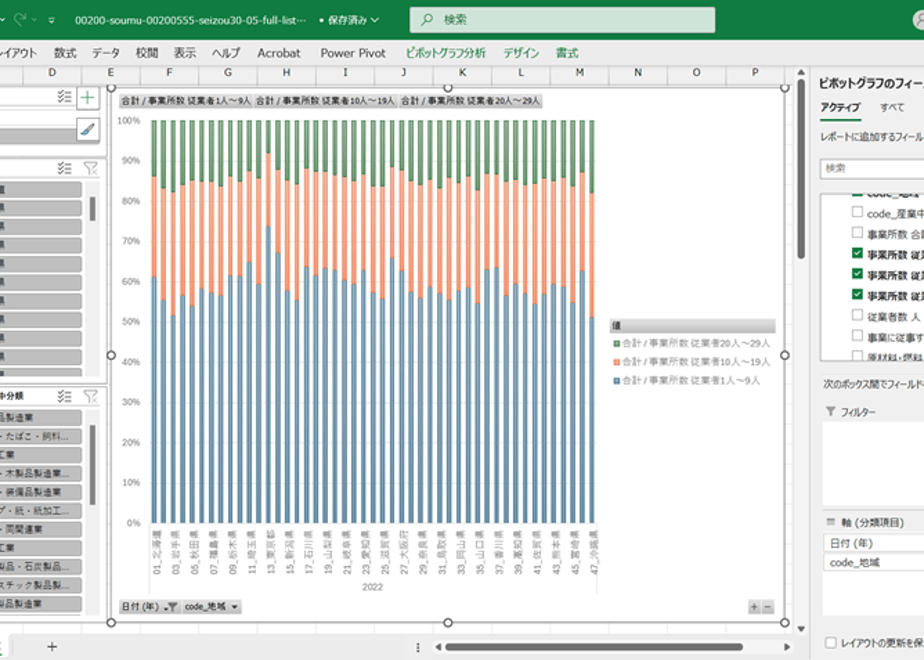Screen dimensions: 924x660
Task: Click the vertical scrollbar up arrow
Action: point(801,72)
